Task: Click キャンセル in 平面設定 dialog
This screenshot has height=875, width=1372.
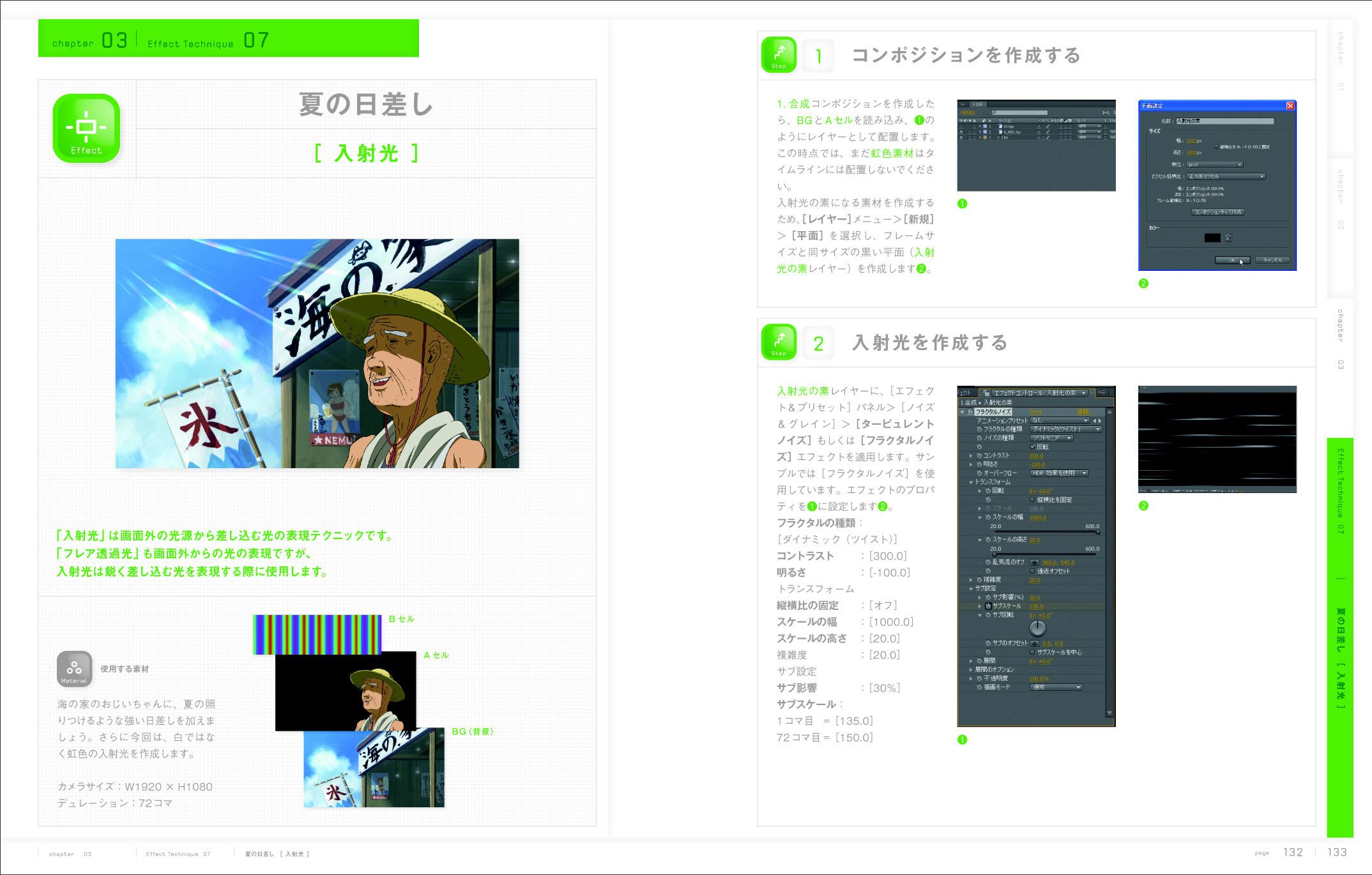Action: click(x=1272, y=260)
